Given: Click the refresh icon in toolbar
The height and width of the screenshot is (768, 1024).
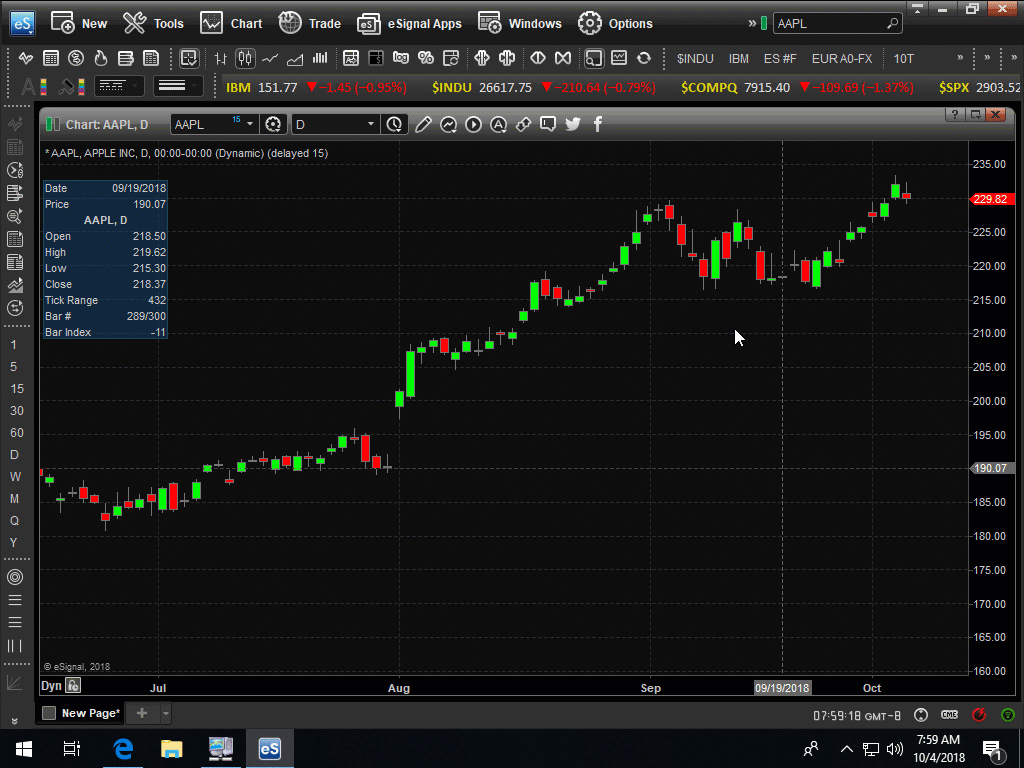Looking at the screenshot, I should click(x=644, y=59).
